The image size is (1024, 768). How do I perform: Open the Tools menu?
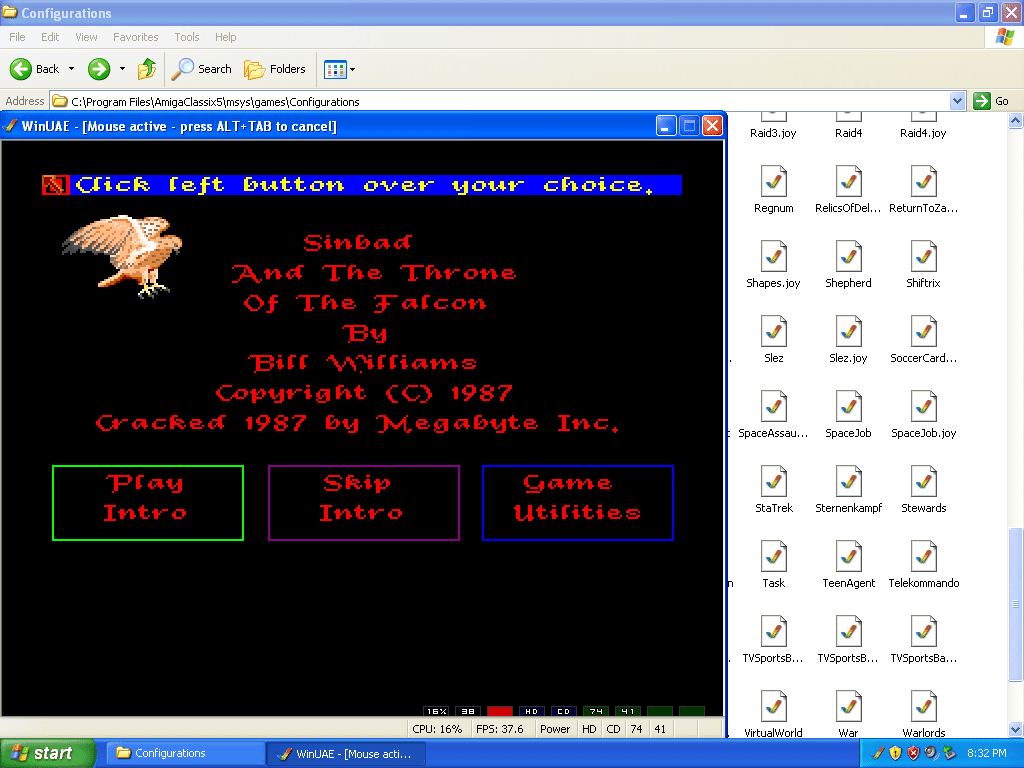(x=187, y=37)
